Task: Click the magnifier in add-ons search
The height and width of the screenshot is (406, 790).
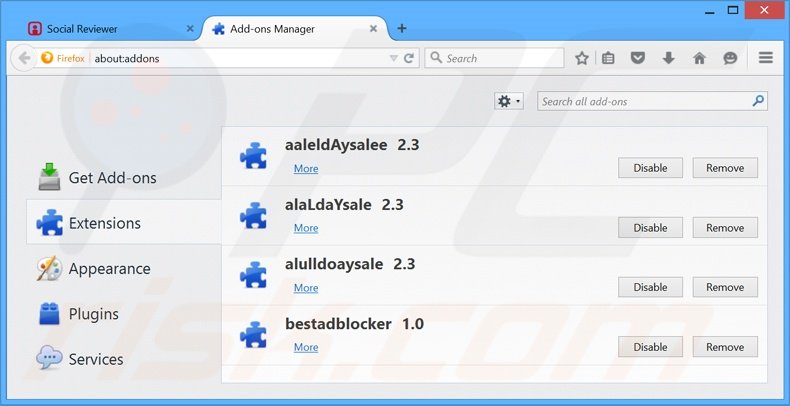Action: click(758, 101)
